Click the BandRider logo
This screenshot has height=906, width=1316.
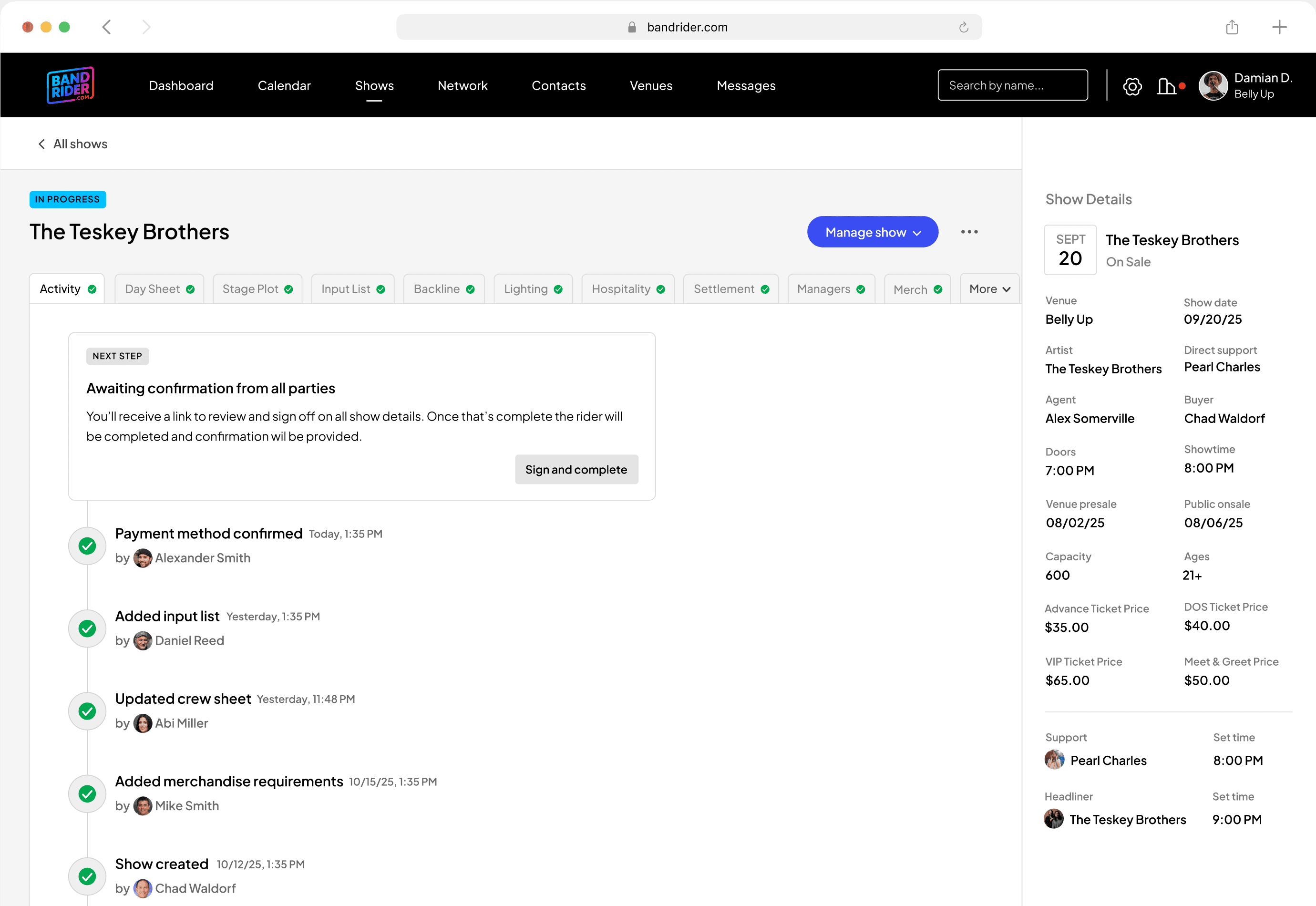pyautogui.click(x=71, y=86)
